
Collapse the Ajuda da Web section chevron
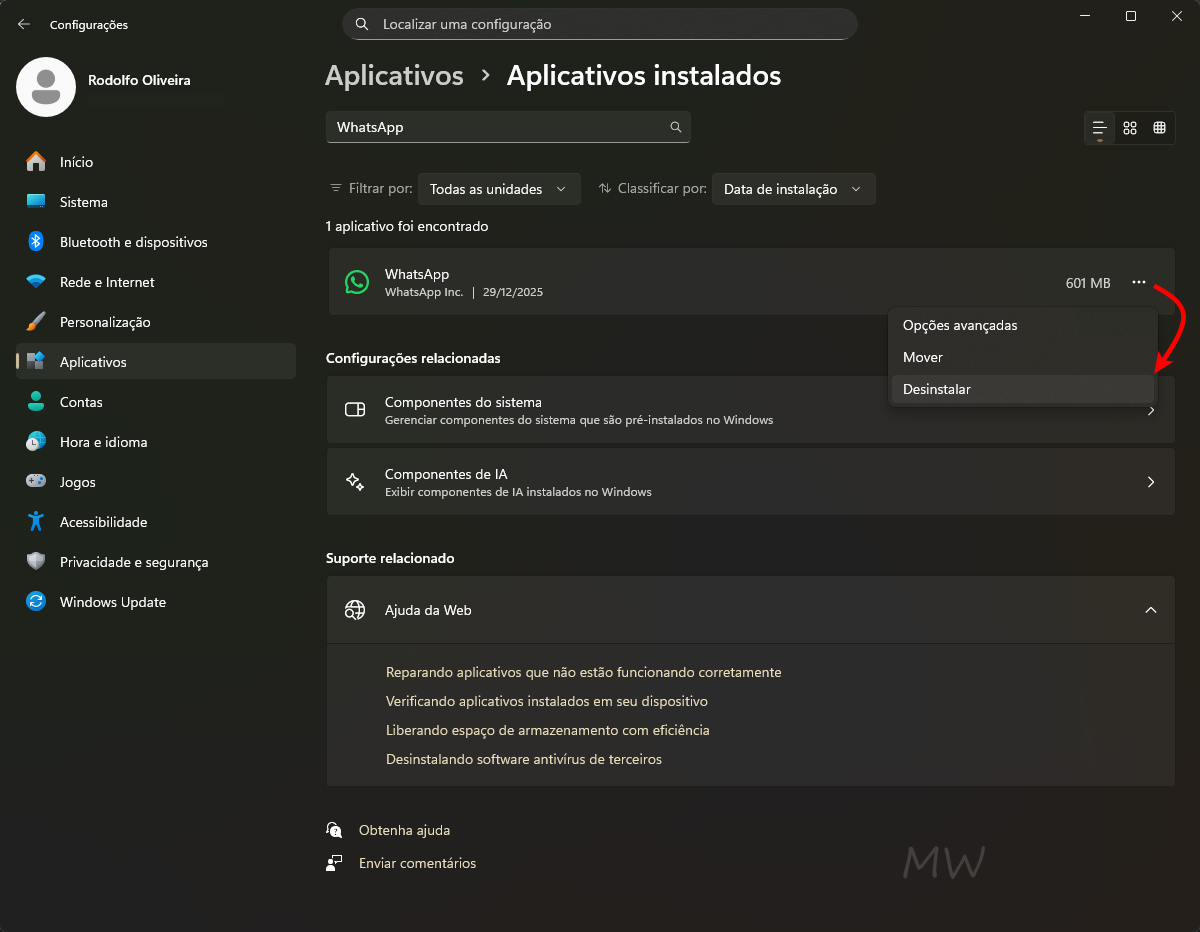click(1151, 610)
